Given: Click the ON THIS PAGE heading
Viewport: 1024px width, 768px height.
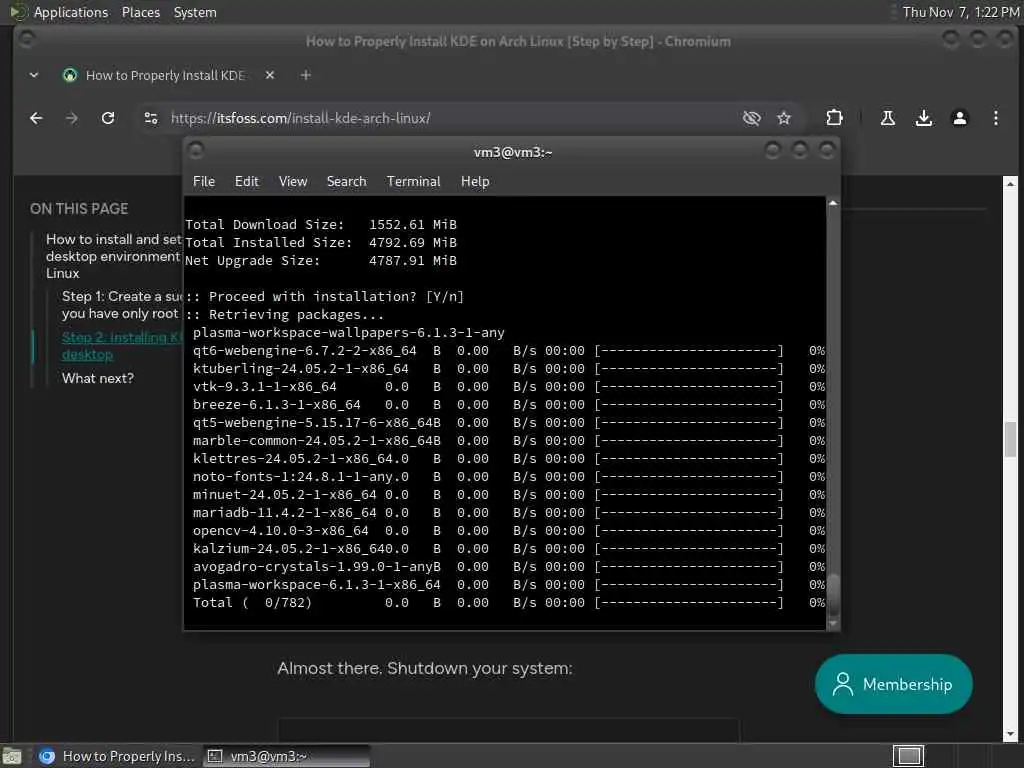Looking at the screenshot, I should tap(79, 209).
